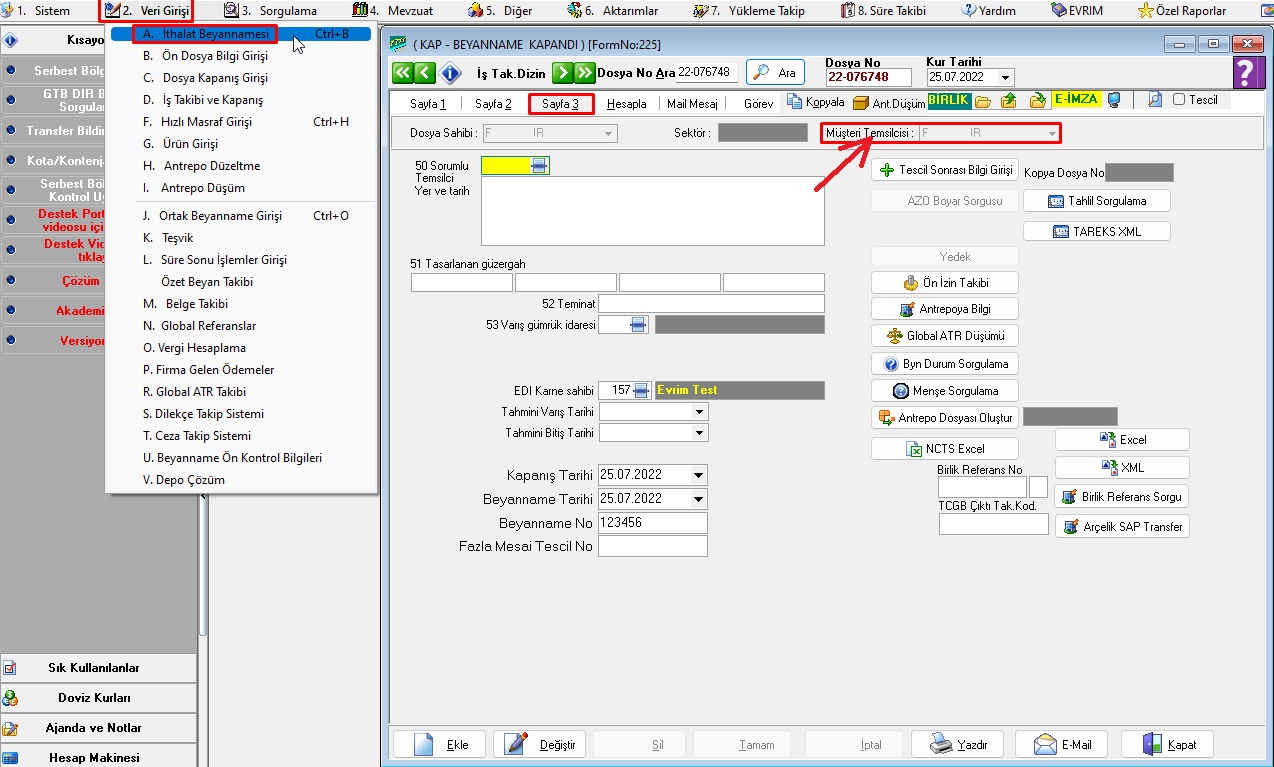Click the Beyanname No input field
This screenshot has width=1274, height=767.
[x=651, y=523]
